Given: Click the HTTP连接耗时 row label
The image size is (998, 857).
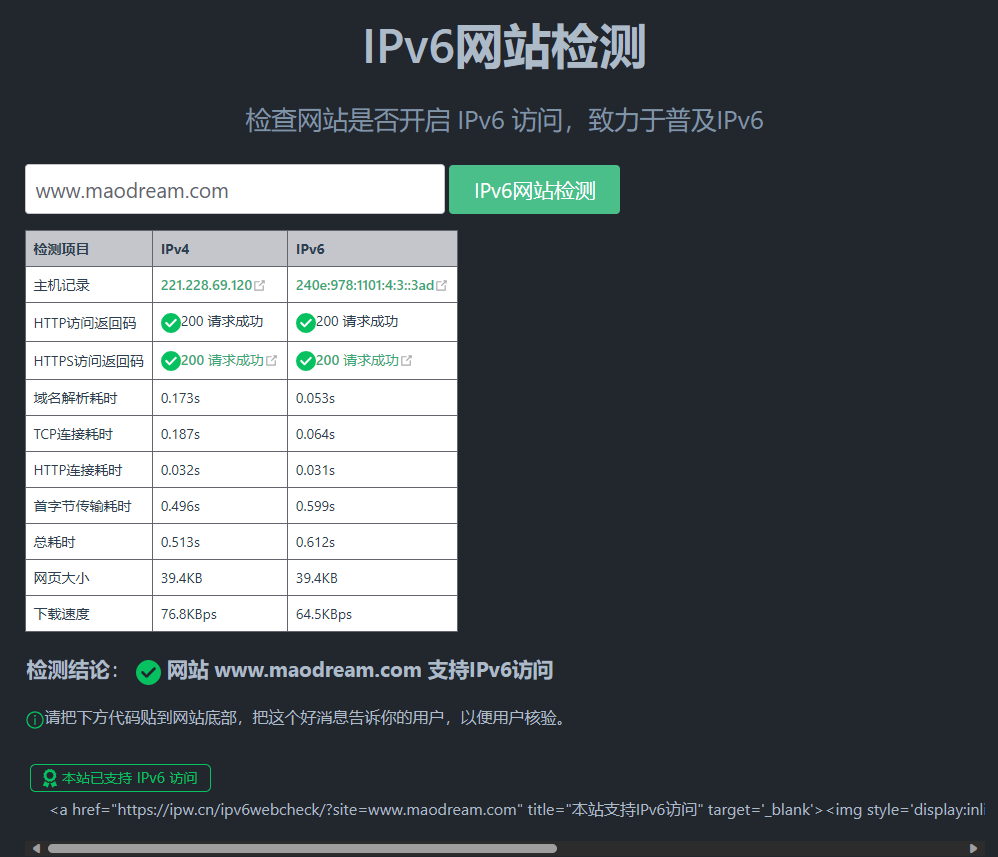Looking at the screenshot, I should (78, 471).
